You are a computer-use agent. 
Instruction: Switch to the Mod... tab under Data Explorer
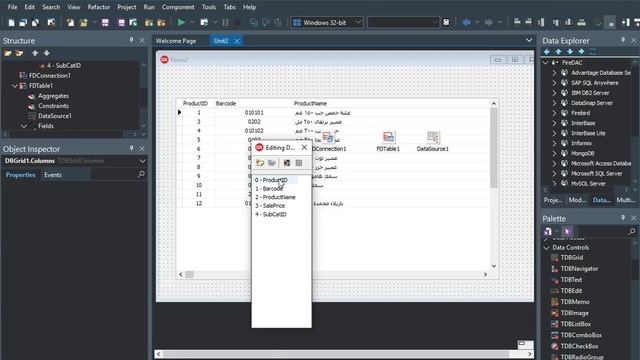577,200
